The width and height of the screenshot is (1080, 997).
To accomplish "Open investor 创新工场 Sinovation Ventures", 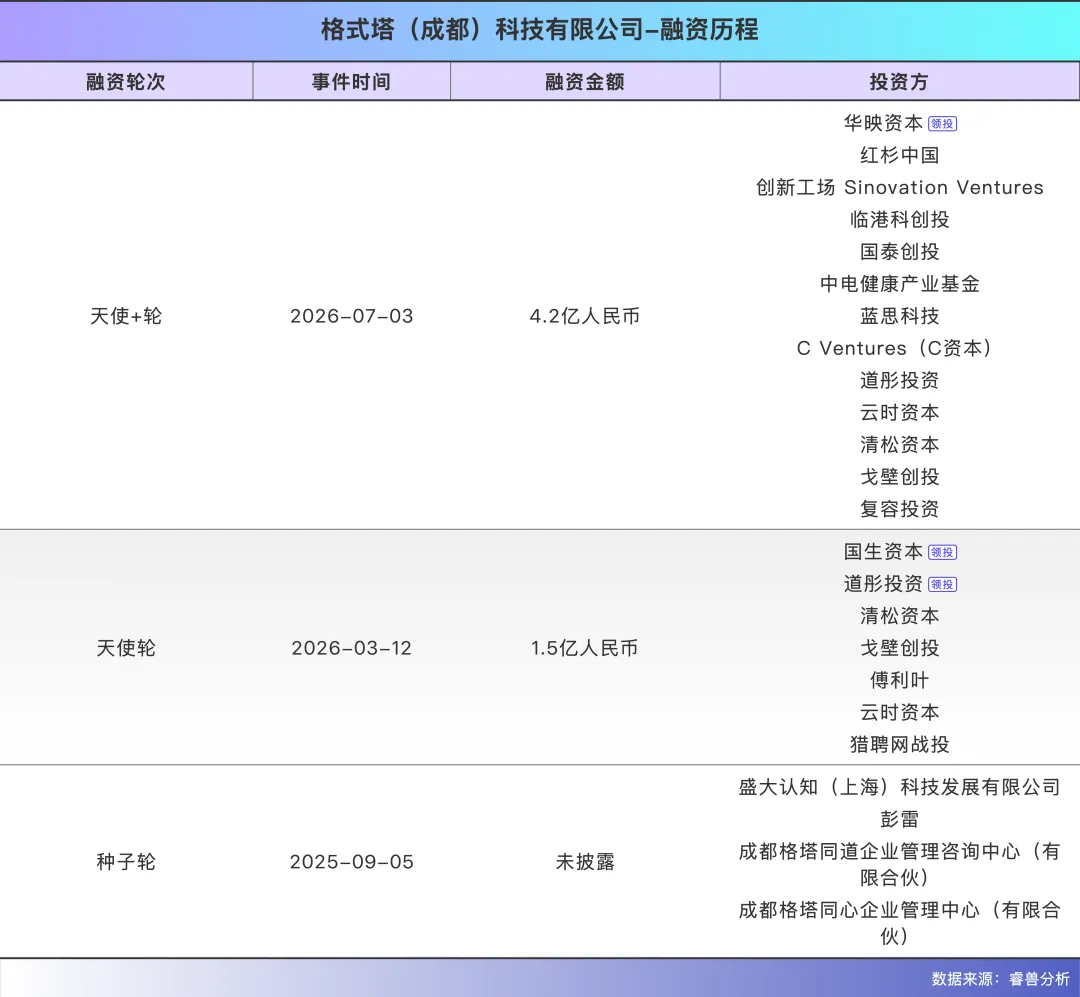I will pos(900,187).
